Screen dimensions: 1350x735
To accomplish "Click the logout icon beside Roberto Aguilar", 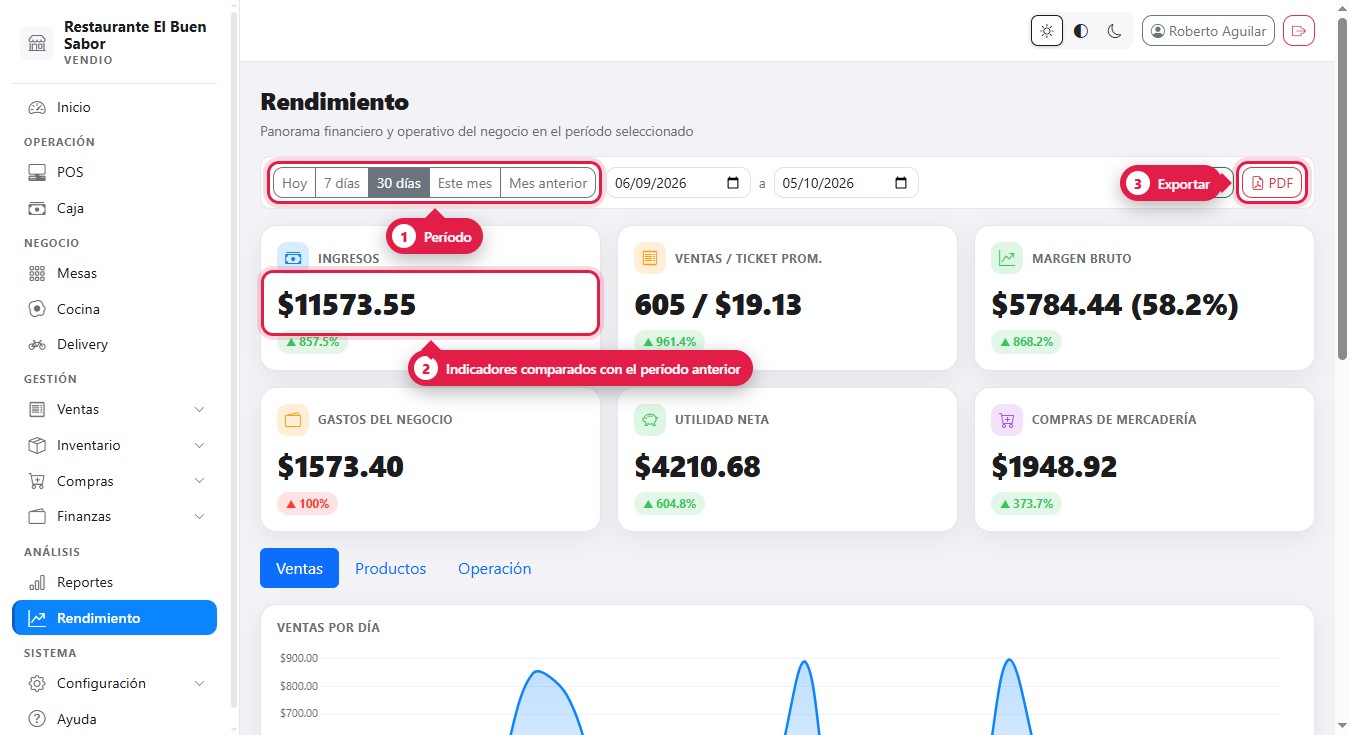I will 1299,31.
